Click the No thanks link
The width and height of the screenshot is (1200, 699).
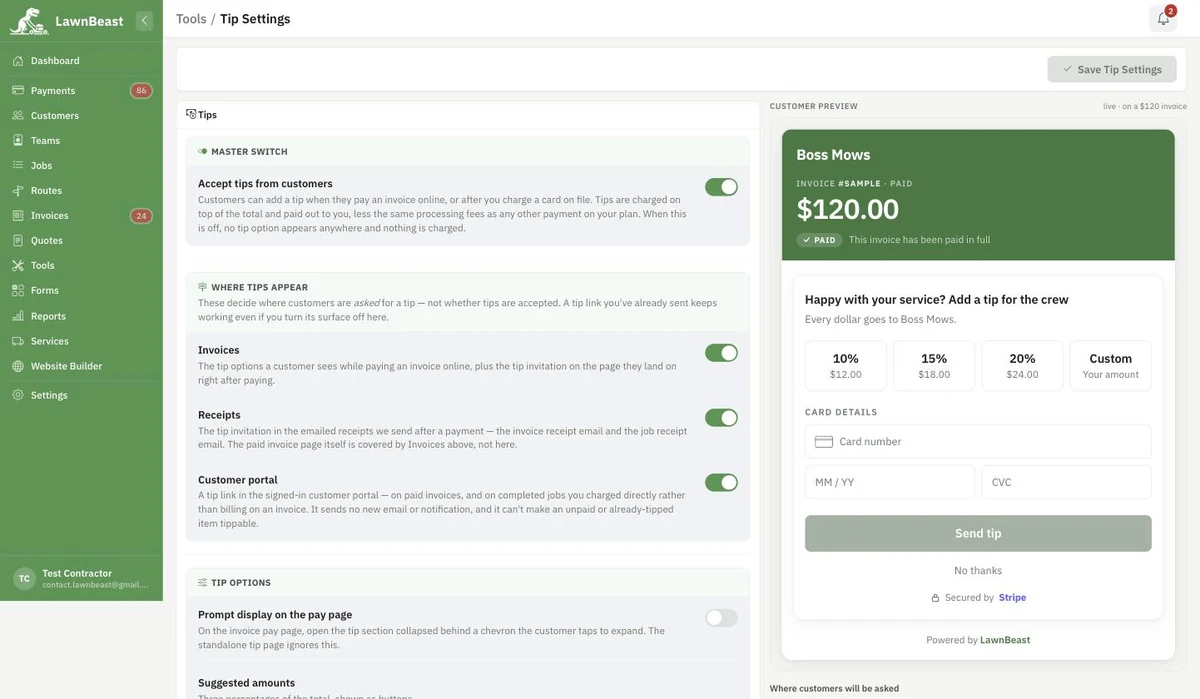[x=978, y=571]
